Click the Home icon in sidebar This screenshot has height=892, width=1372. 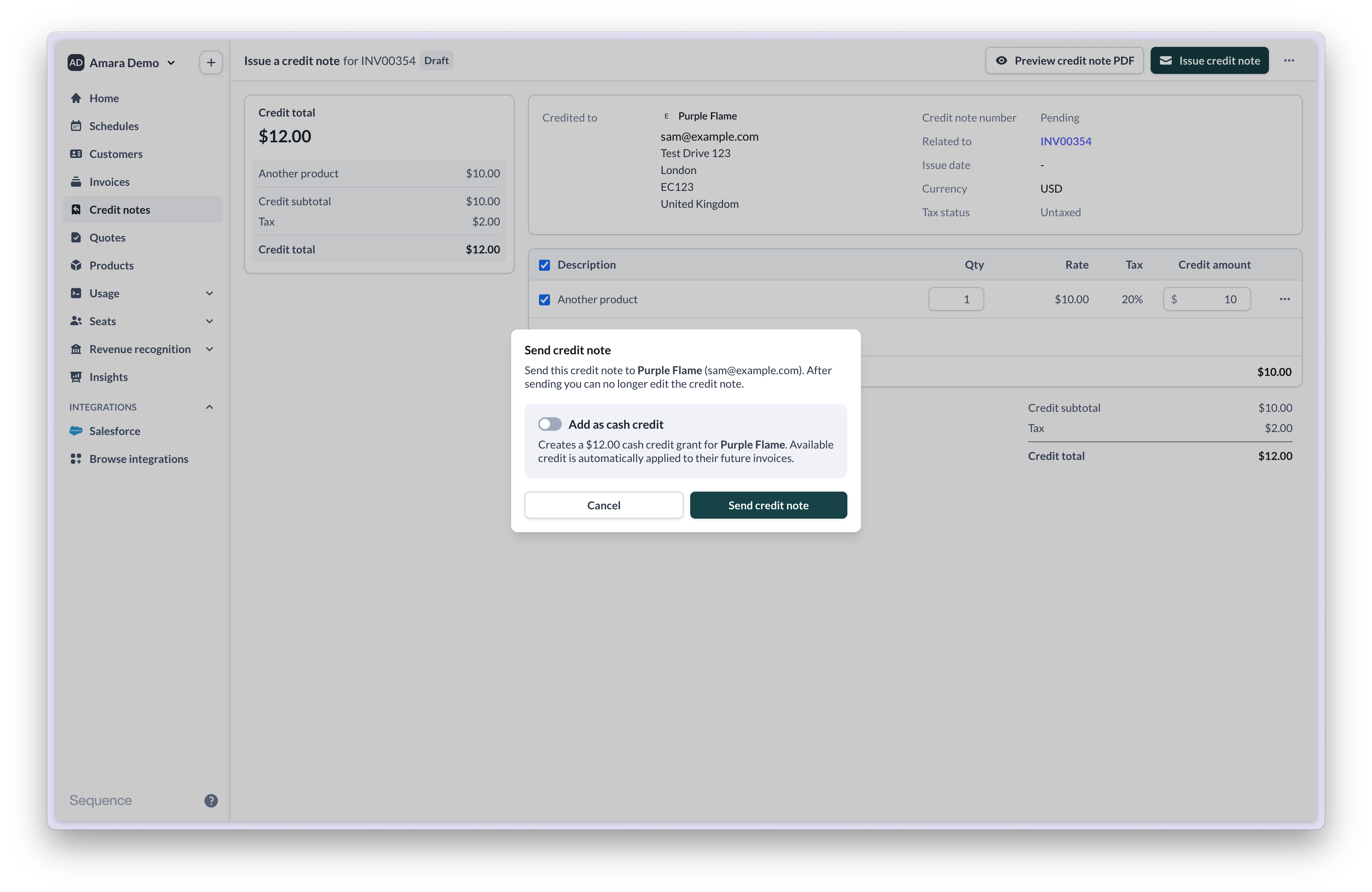76,98
